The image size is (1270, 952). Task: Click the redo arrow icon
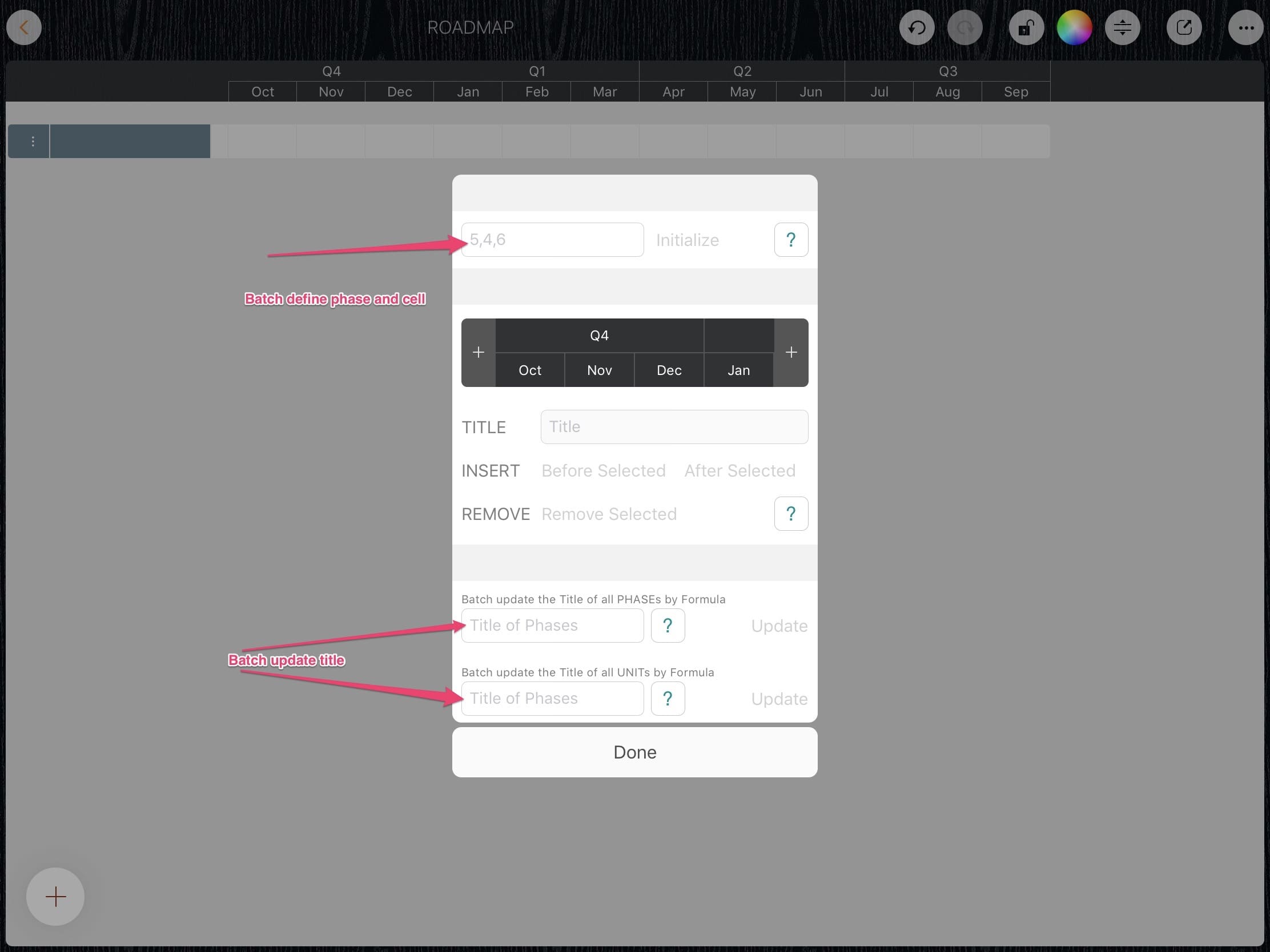coord(964,27)
